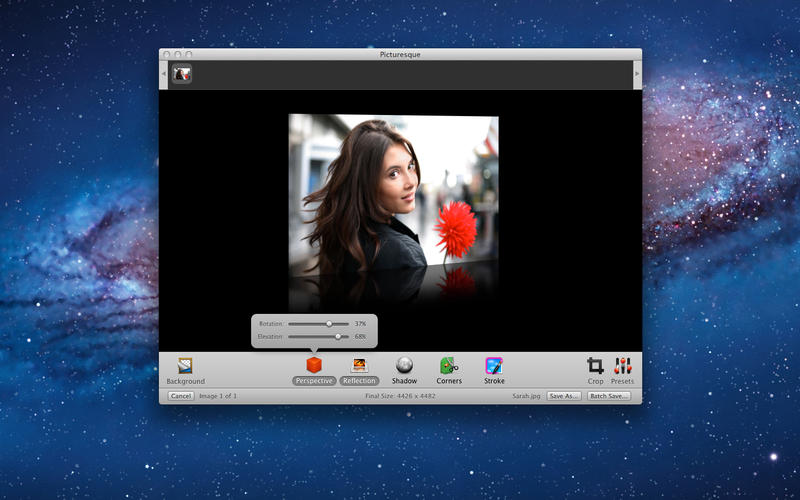Click the Picturesque window title bar
Screen dimensions: 800x500
400,54
